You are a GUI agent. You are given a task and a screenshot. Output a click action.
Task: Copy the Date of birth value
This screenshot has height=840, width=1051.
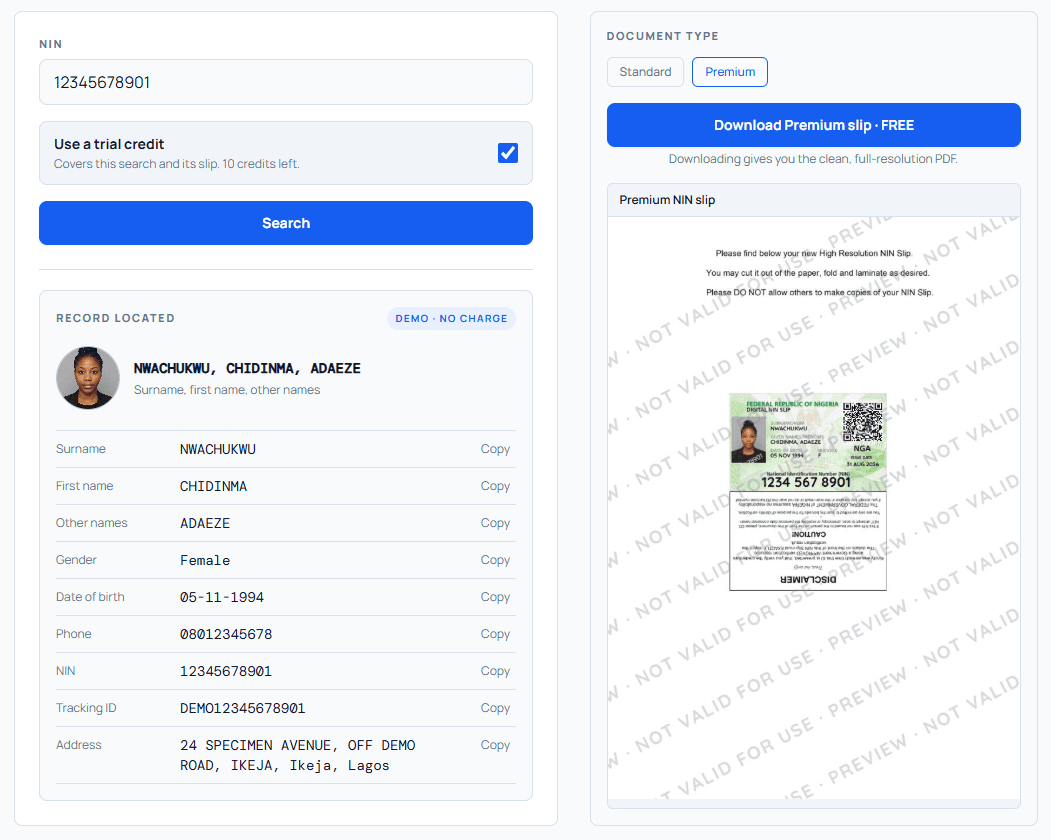[x=495, y=597]
